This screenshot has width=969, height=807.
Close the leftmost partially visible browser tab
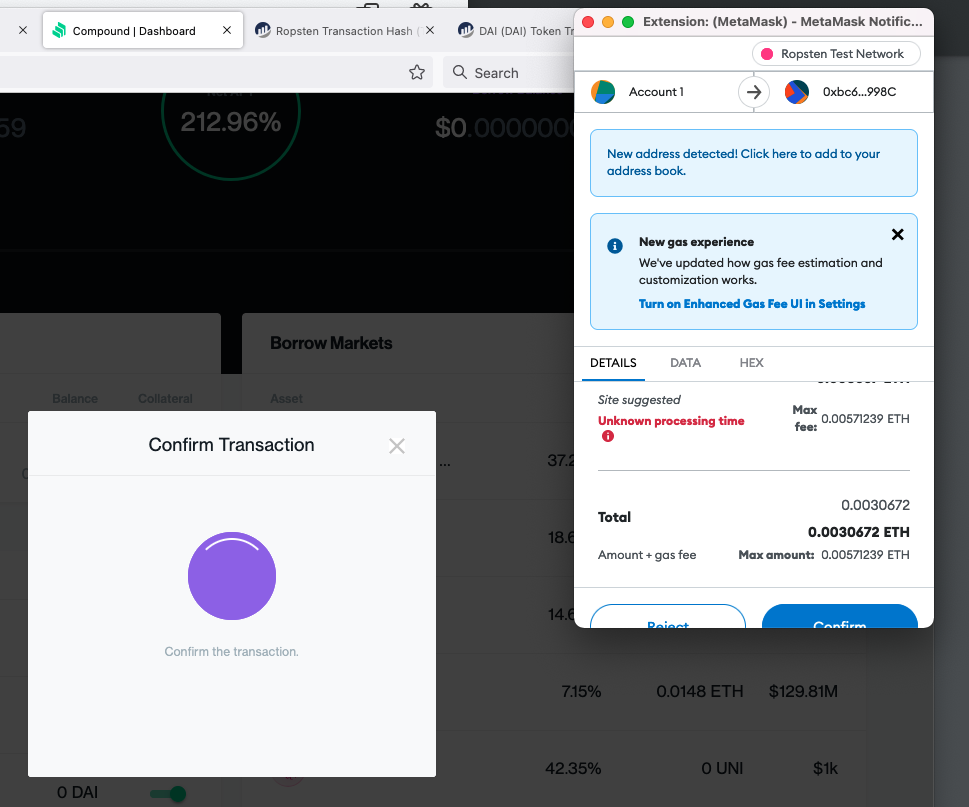pyautogui.click(x=23, y=30)
